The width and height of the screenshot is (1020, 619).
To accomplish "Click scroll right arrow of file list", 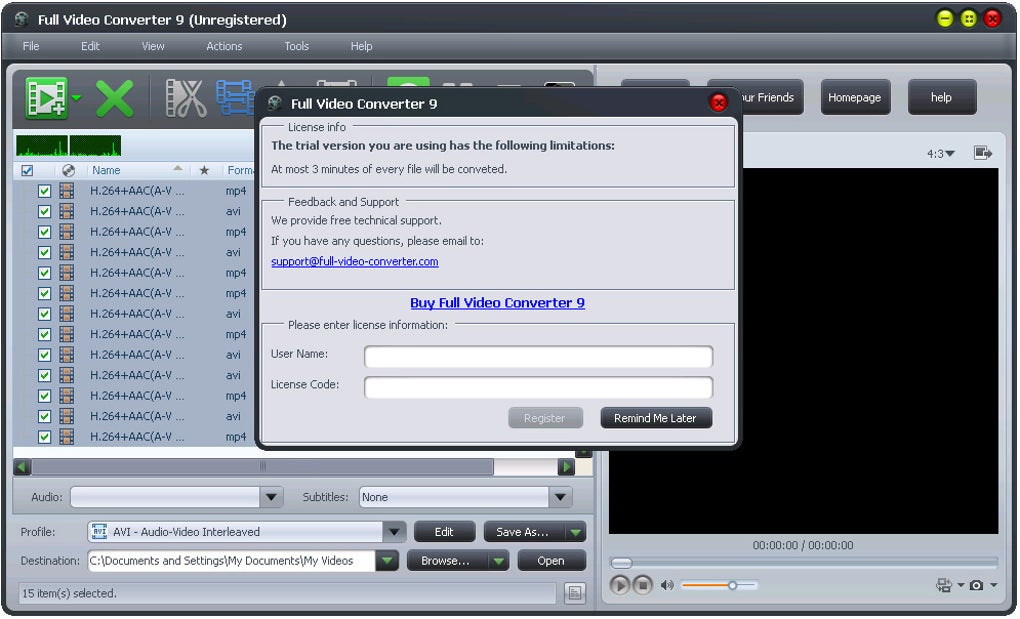I will click(566, 466).
